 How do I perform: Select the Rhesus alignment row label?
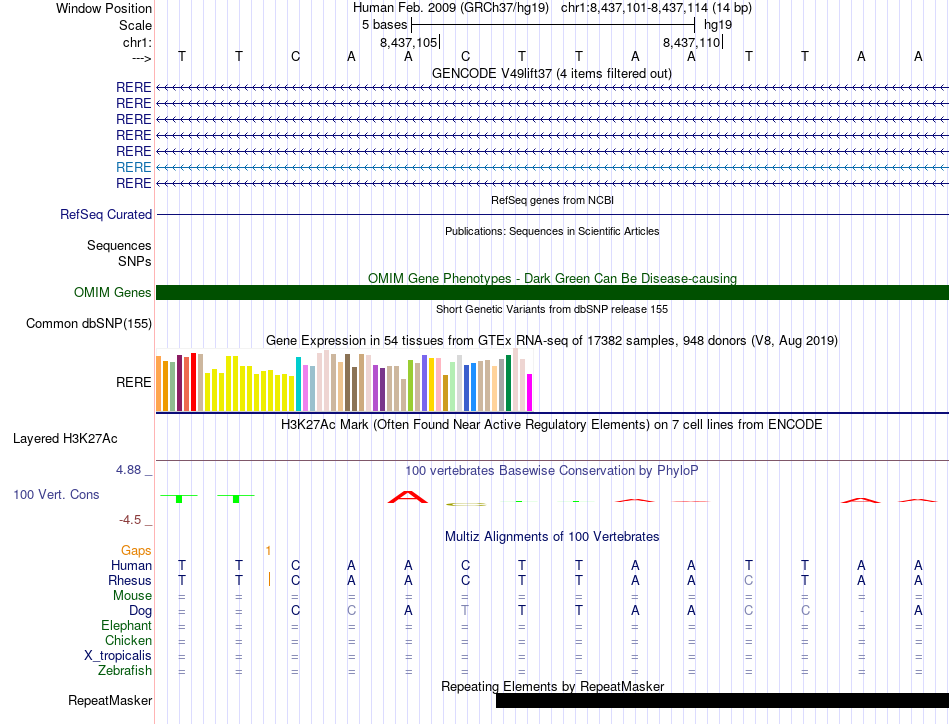pyautogui.click(x=130, y=580)
